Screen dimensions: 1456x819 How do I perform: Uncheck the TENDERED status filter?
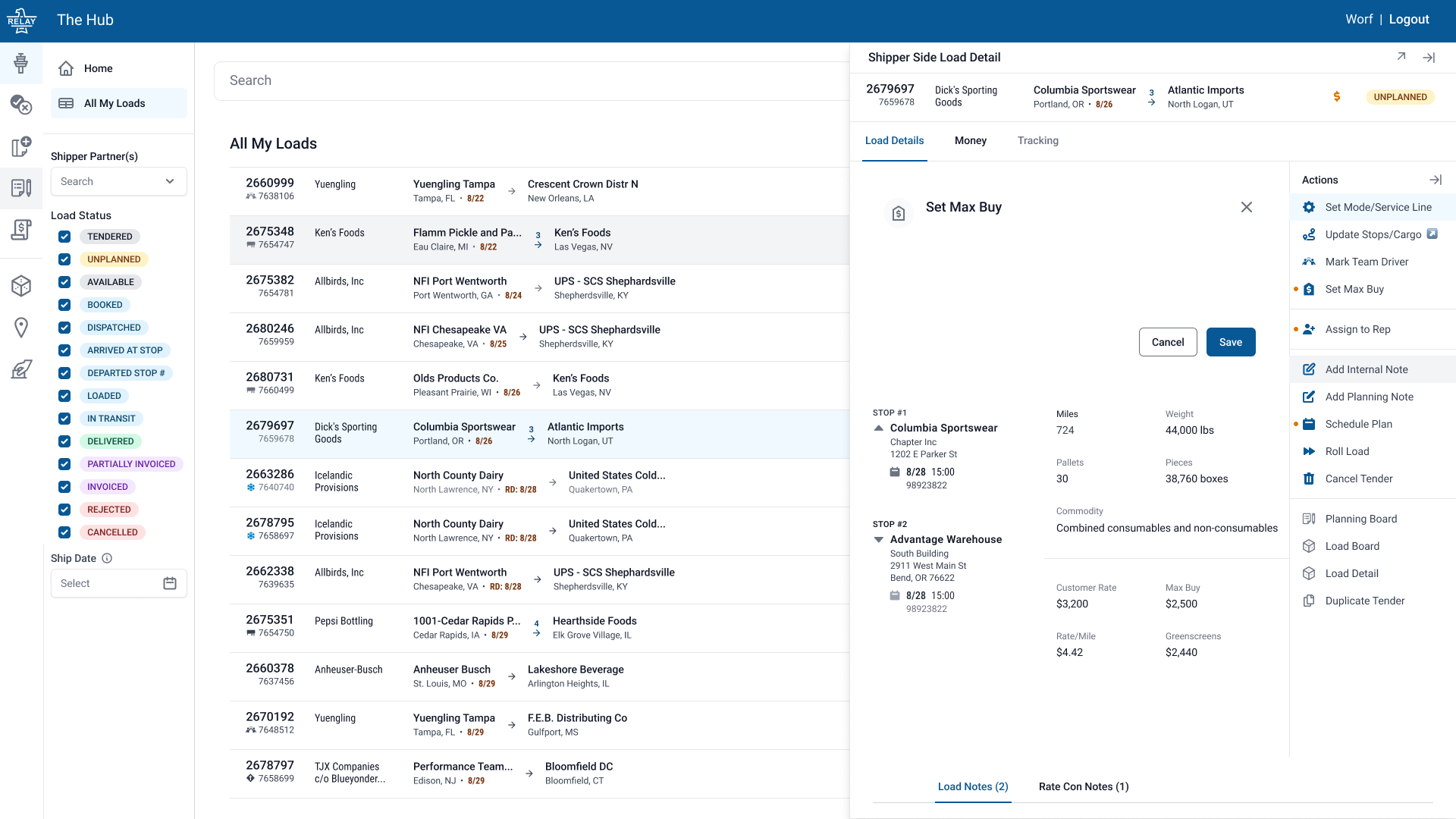pyautogui.click(x=64, y=237)
